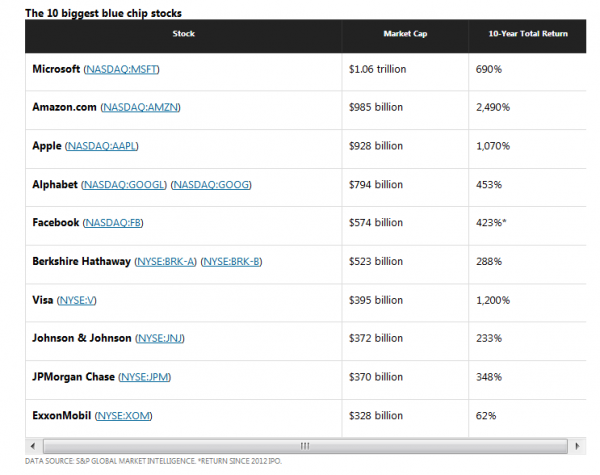The height and width of the screenshot is (475, 600).
Task: Click the 233% return value
Action: tap(489, 338)
